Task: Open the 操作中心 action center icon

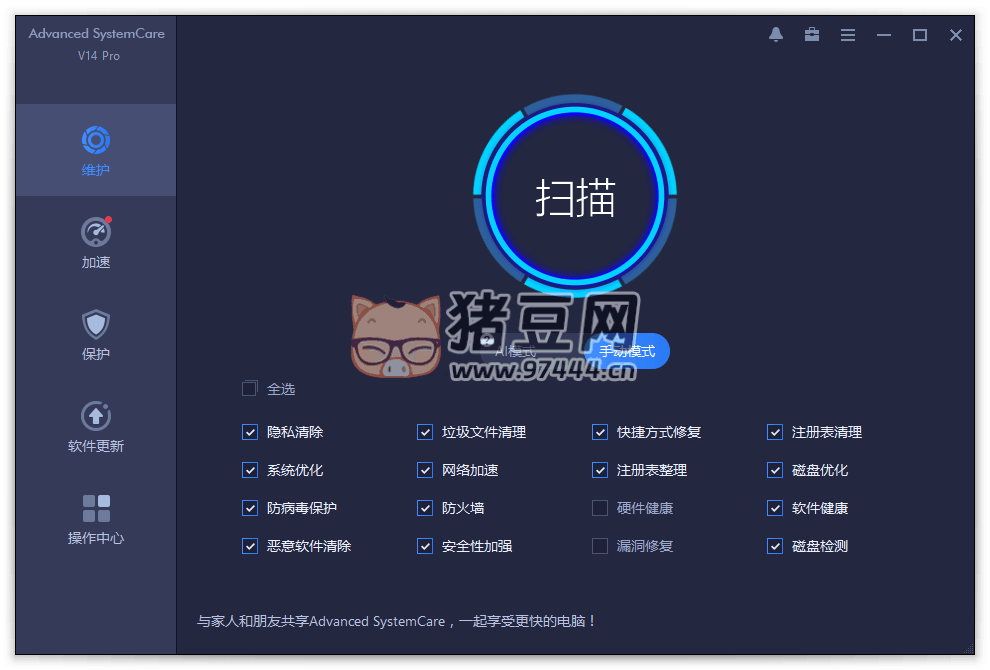Action: 96,508
